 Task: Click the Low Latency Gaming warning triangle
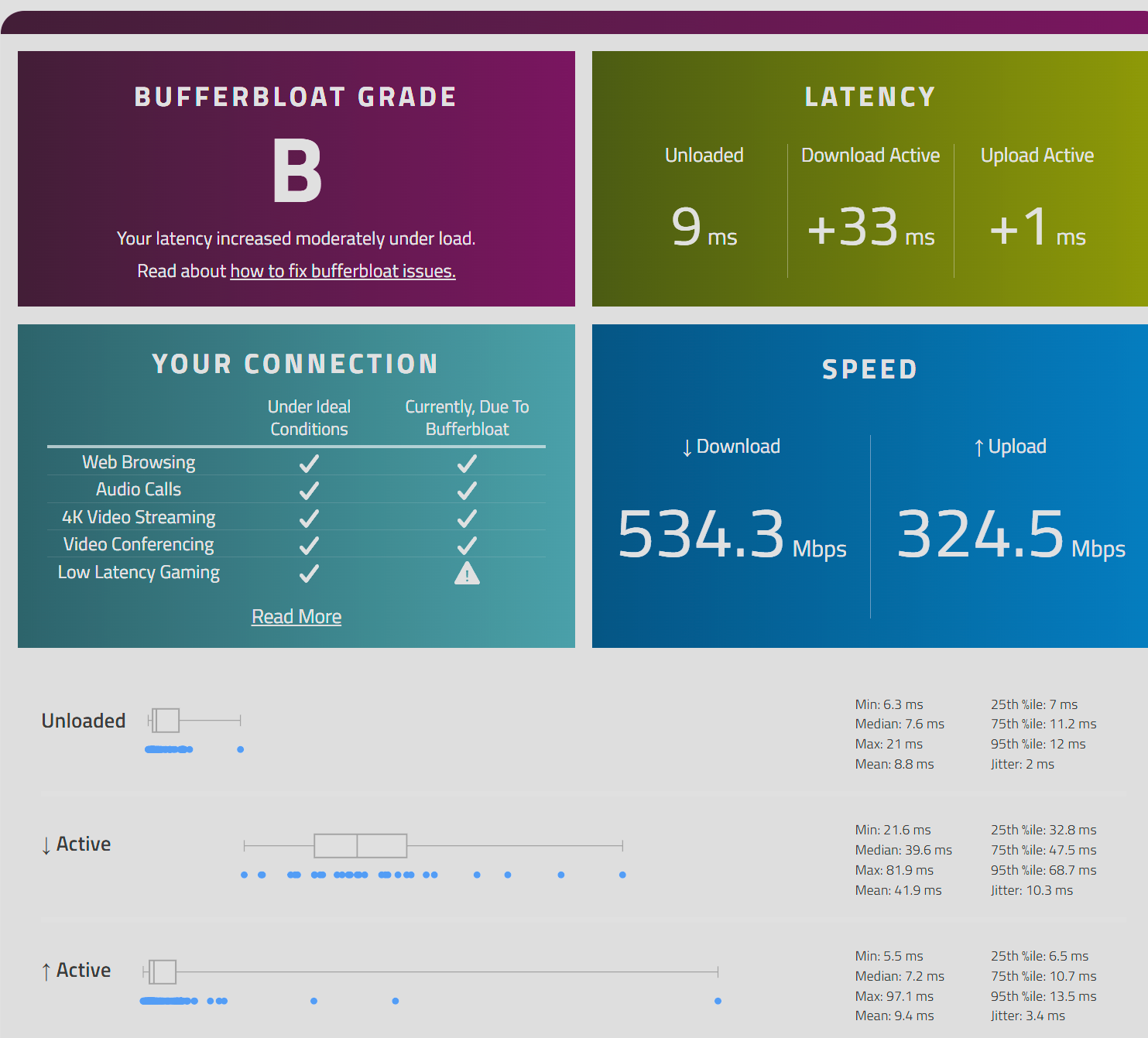(x=467, y=573)
